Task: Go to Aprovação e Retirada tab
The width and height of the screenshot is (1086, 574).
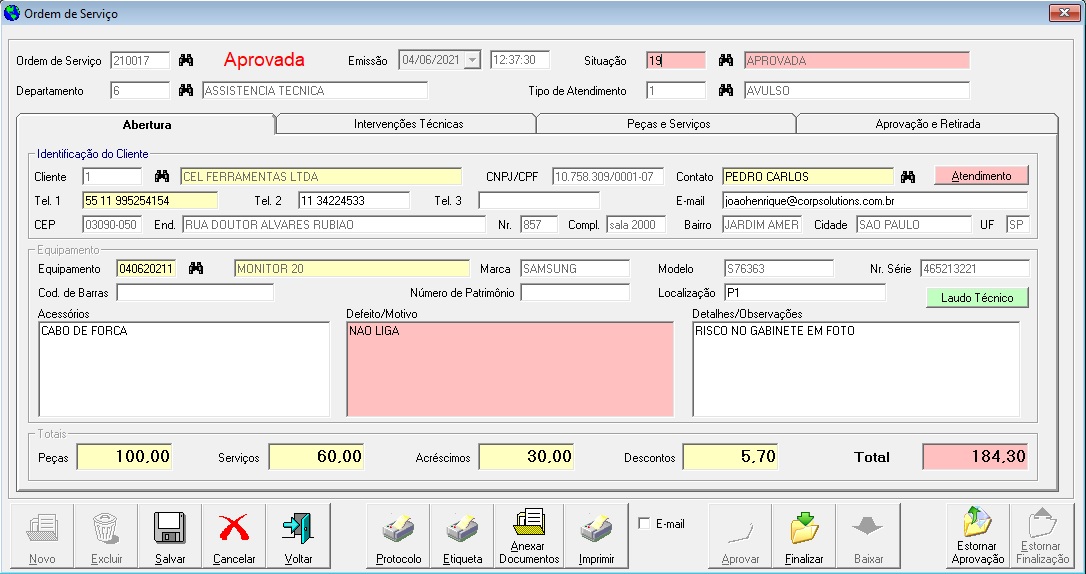Action: click(x=927, y=124)
